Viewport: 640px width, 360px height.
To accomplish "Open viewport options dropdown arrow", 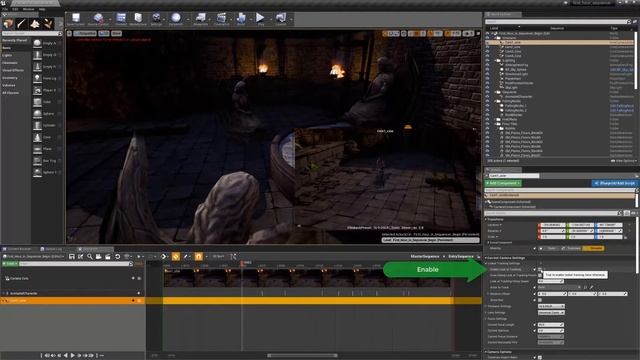I will pyautogui.click(x=69, y=33).
